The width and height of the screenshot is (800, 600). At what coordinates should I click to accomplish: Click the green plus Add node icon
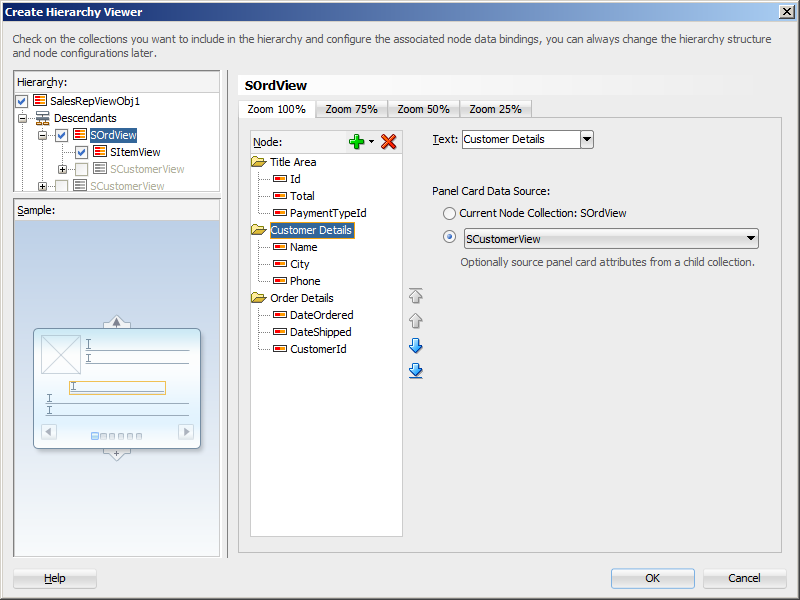coord(356,141)
